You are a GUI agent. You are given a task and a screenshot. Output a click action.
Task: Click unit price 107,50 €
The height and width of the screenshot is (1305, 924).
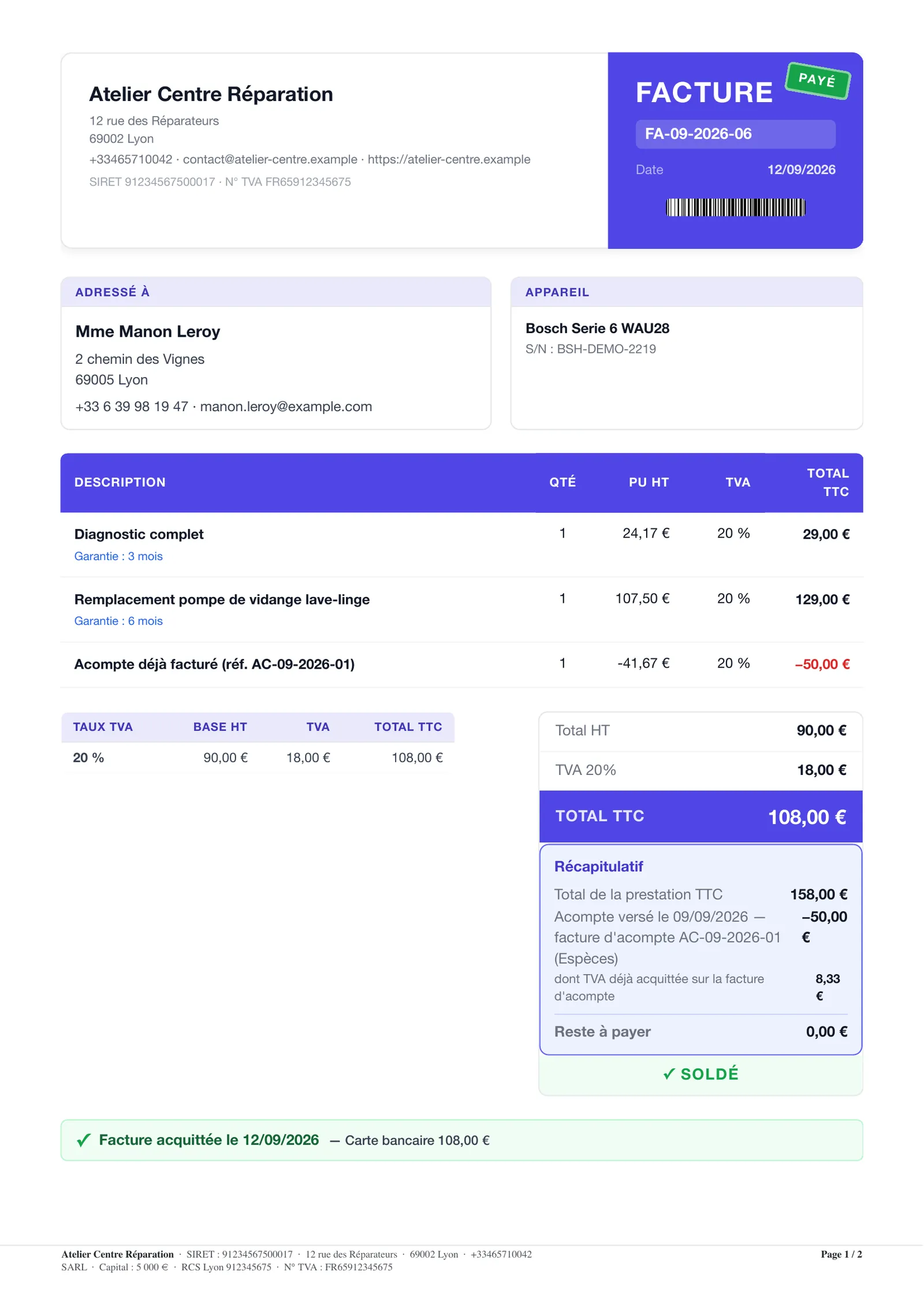coord(642,598)
